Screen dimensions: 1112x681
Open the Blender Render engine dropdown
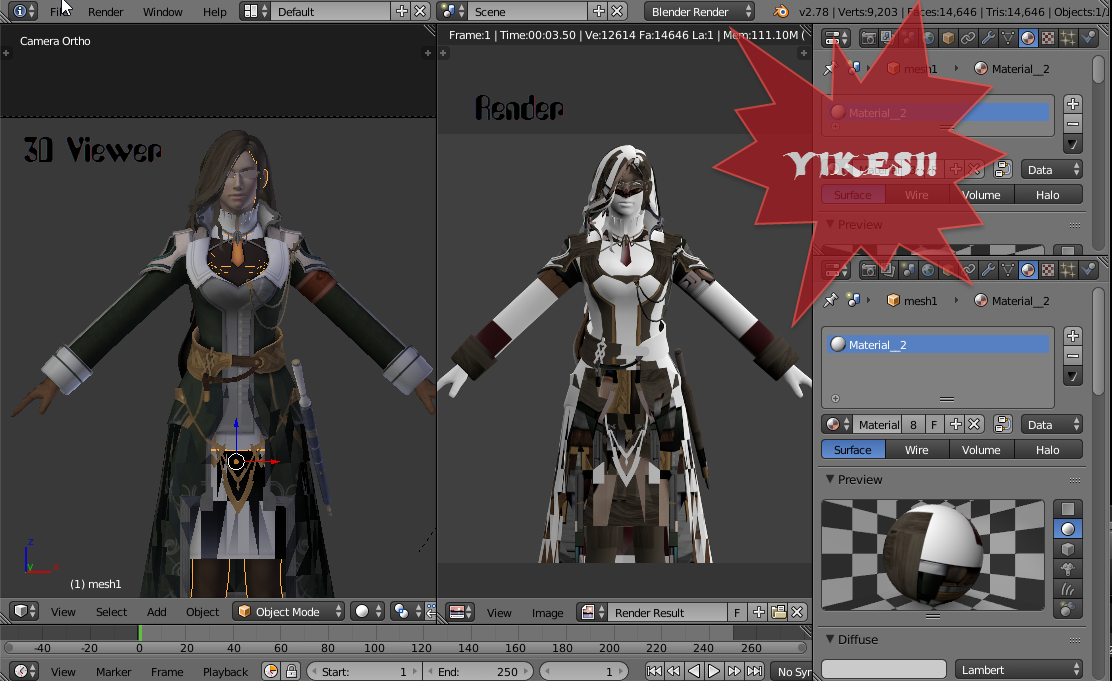(699, 11)
